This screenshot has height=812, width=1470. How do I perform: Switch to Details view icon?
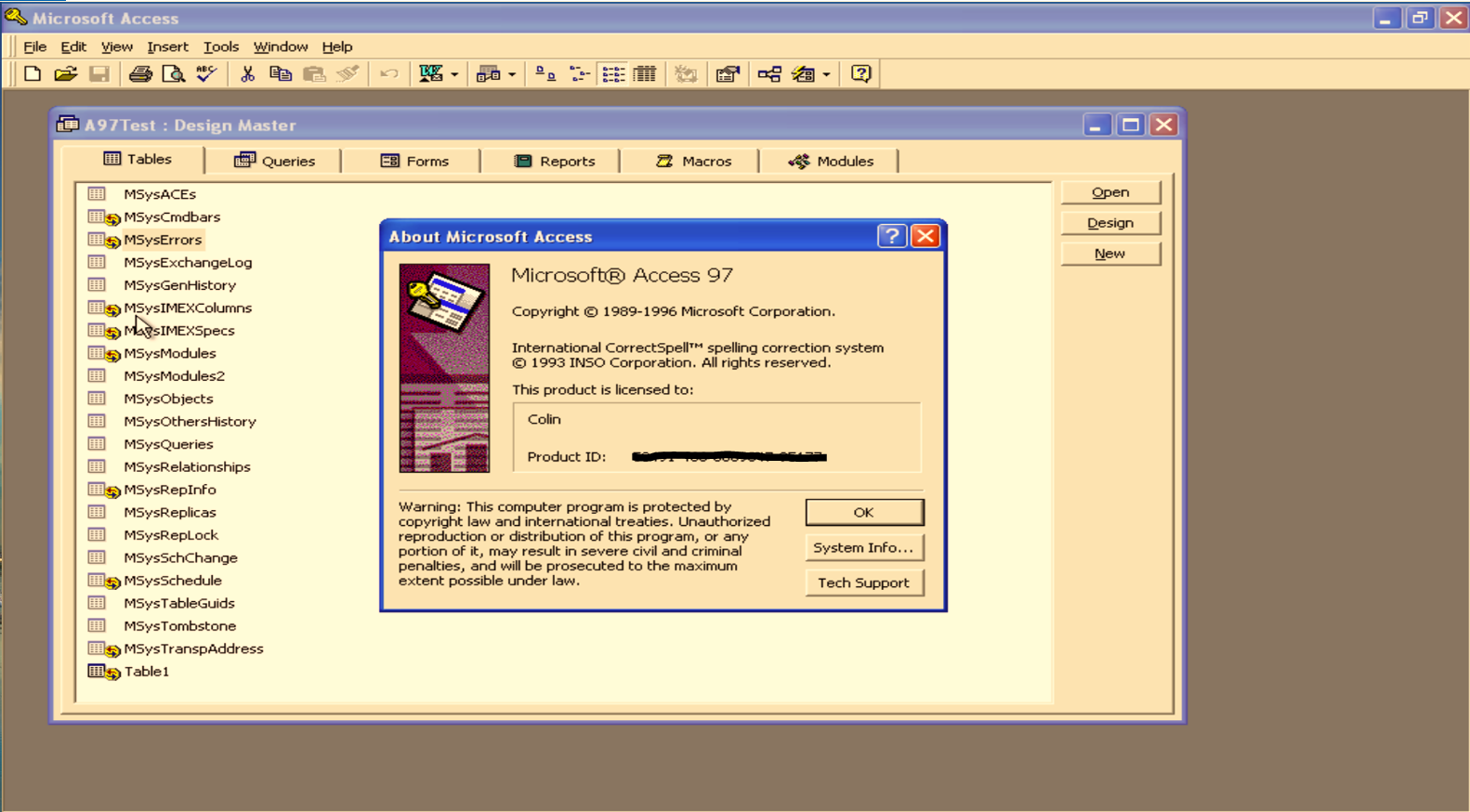645,74
